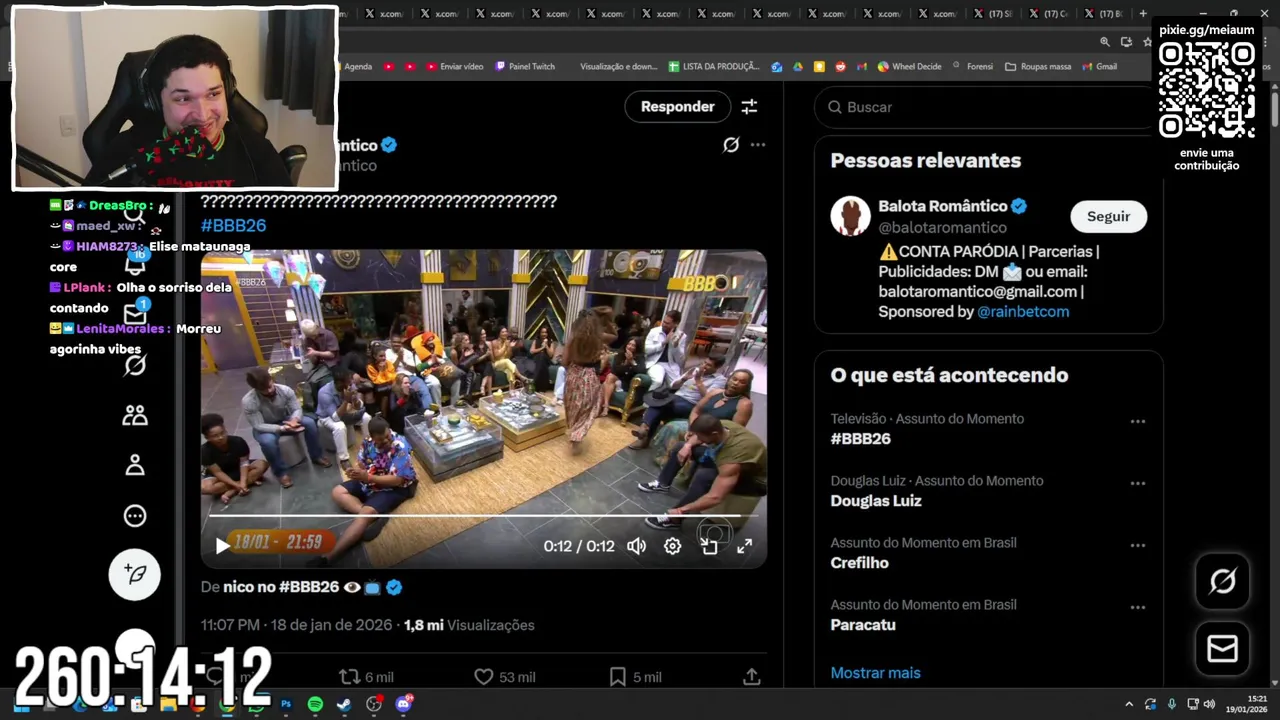Open video playback settings gear
Screen dimensions: 1280x720
pos(673,546)
